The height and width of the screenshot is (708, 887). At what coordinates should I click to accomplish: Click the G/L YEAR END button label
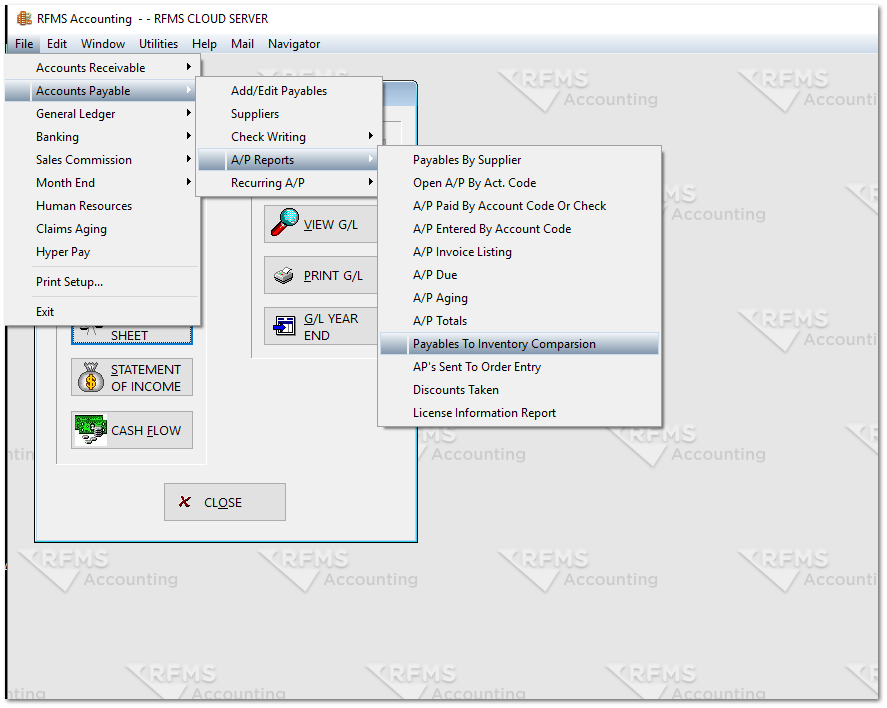(331, 327)
